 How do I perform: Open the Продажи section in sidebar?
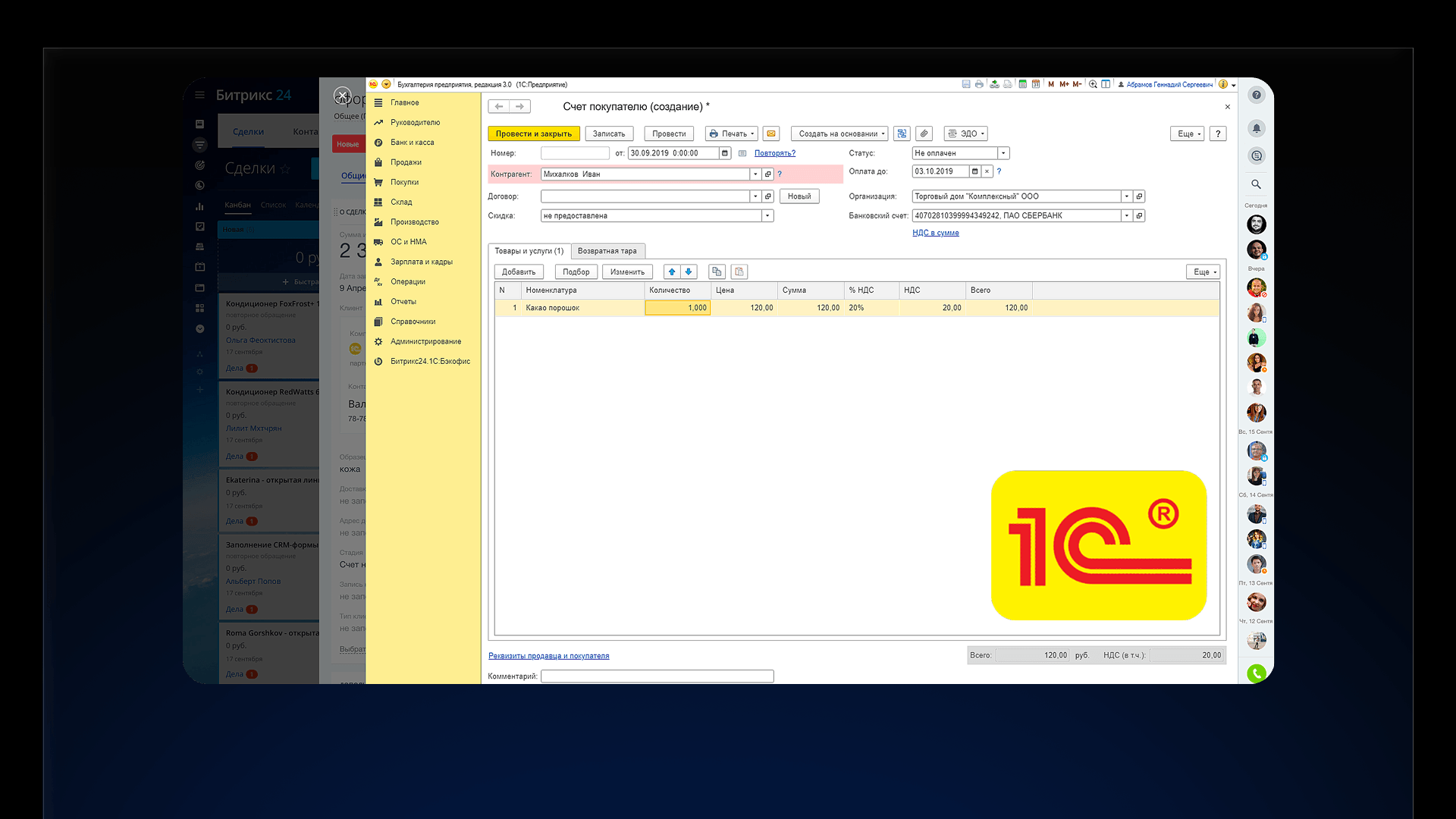pos(406,162)
